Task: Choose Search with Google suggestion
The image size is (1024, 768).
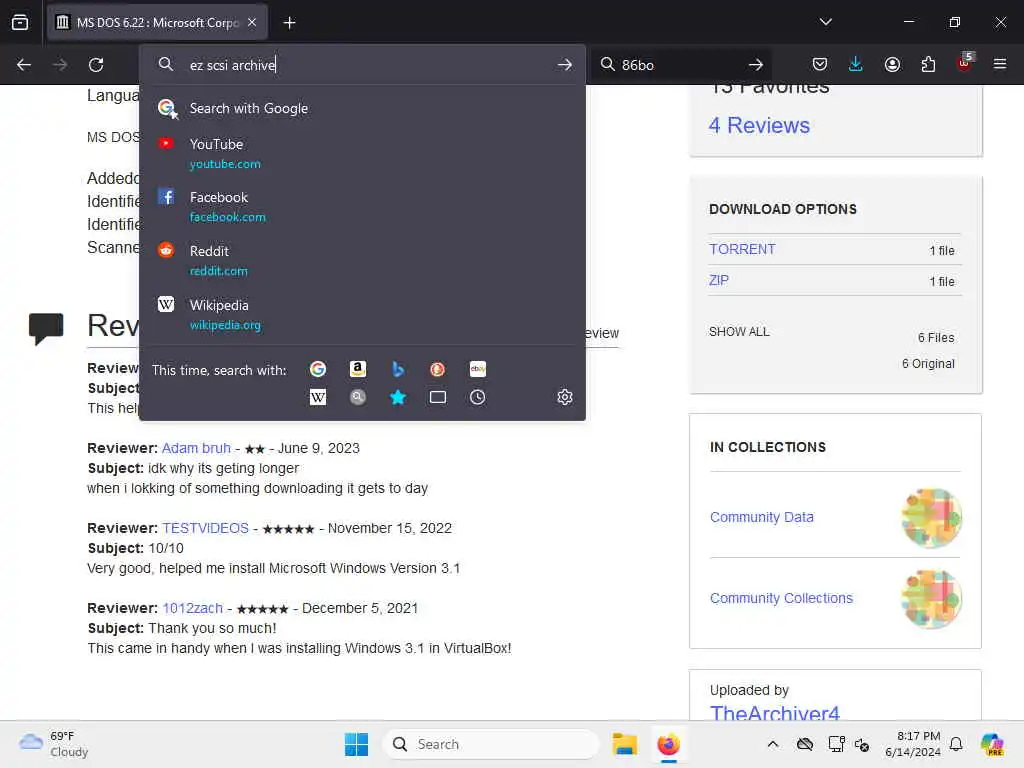Action: (x=362, y=108)
